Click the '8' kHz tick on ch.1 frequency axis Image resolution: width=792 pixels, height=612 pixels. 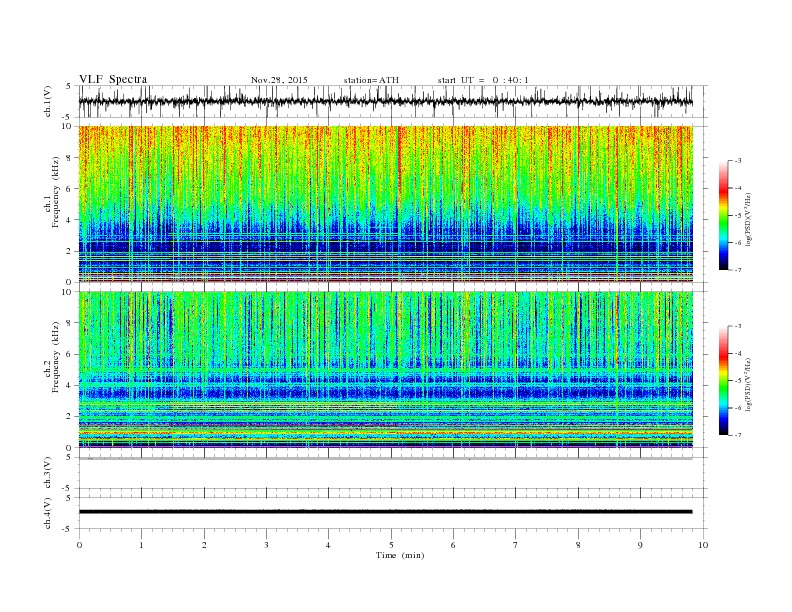point(69,158)
